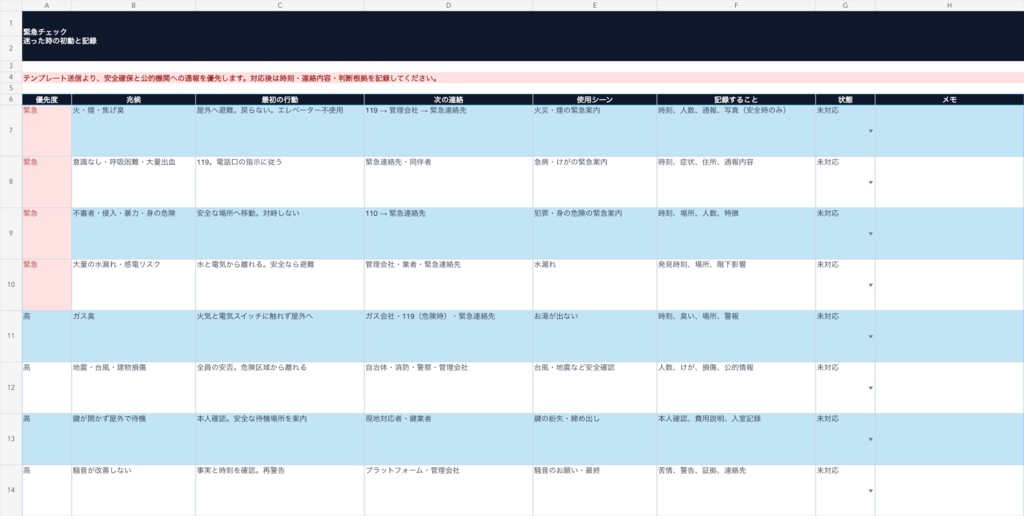Select row 11 by its row number
This screenshot has height=516, width=1024.
click(10, 336)
